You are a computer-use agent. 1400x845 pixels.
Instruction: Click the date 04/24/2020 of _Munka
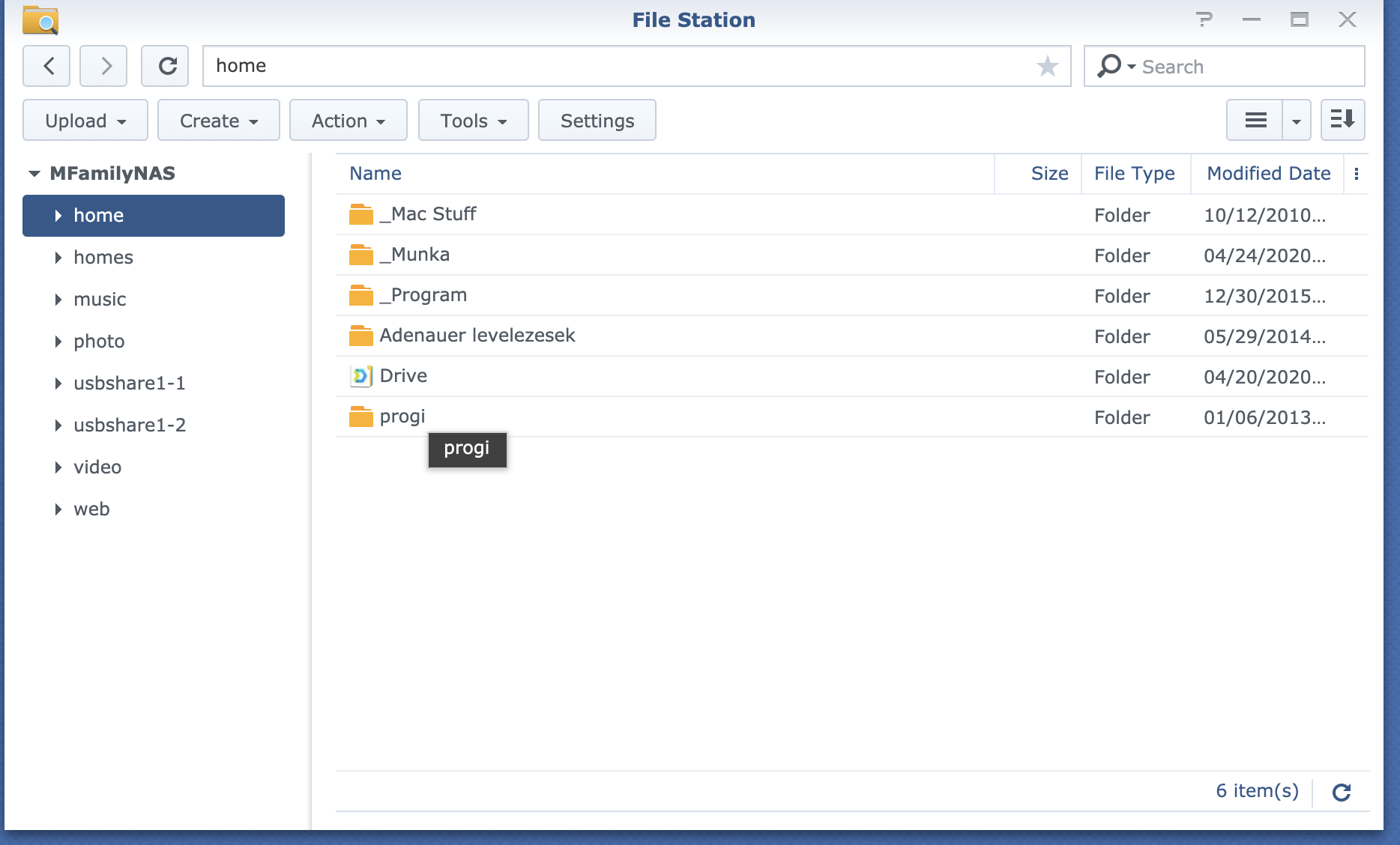1265,255
